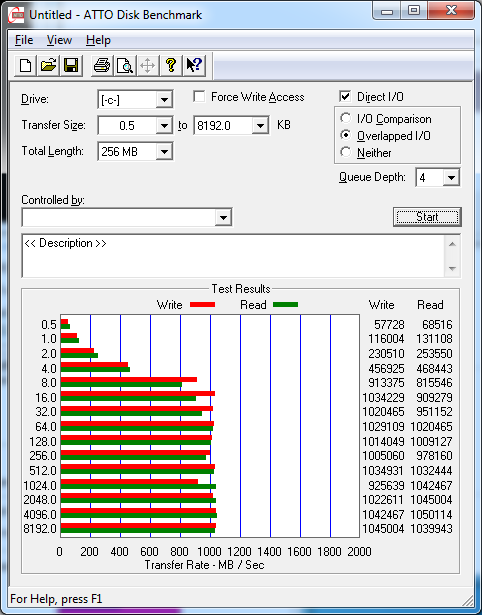Screen dimensions: 482x615
Task: Click into the Description text box
Action: click(233, 256)
